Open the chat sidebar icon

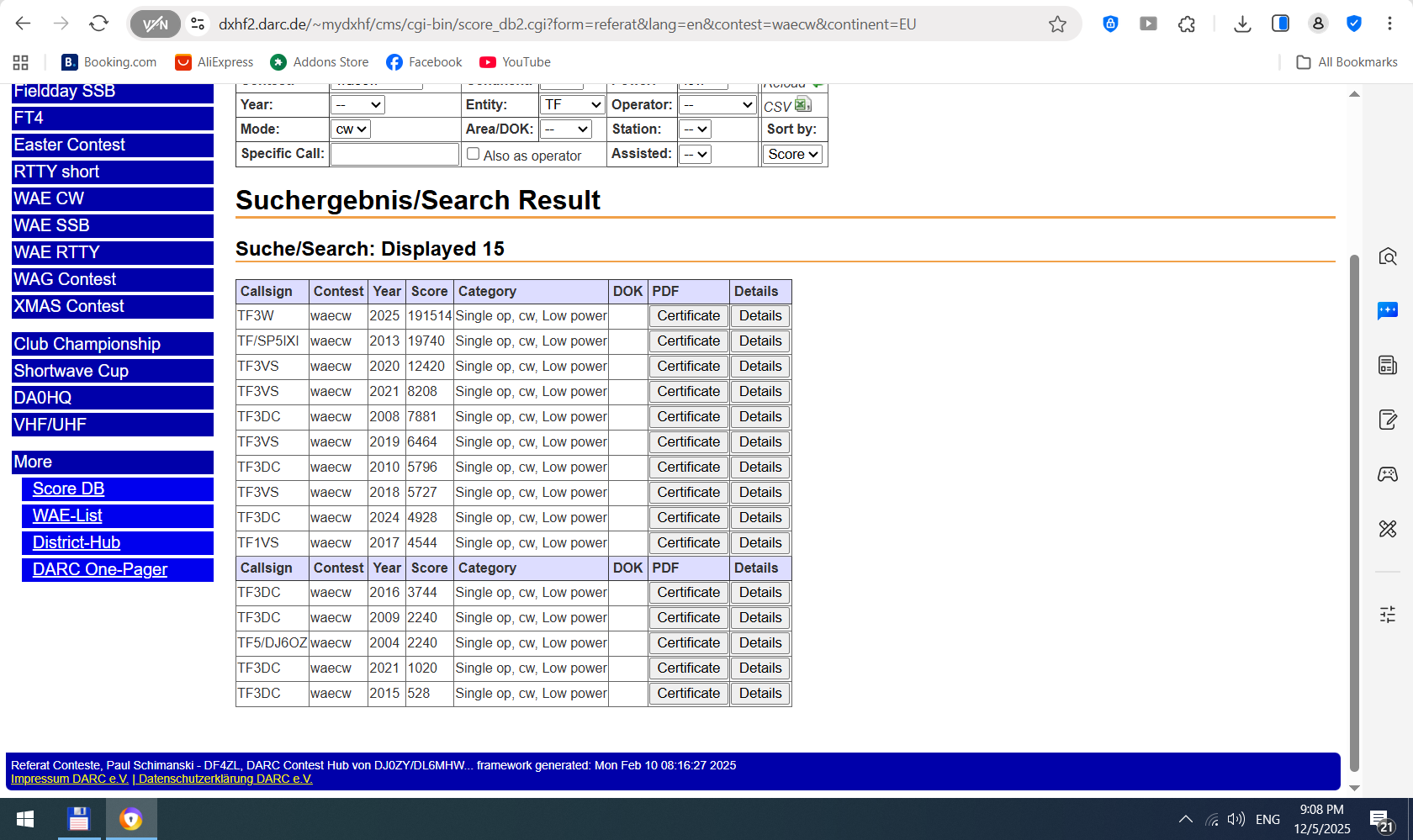tap(1387, 311)
